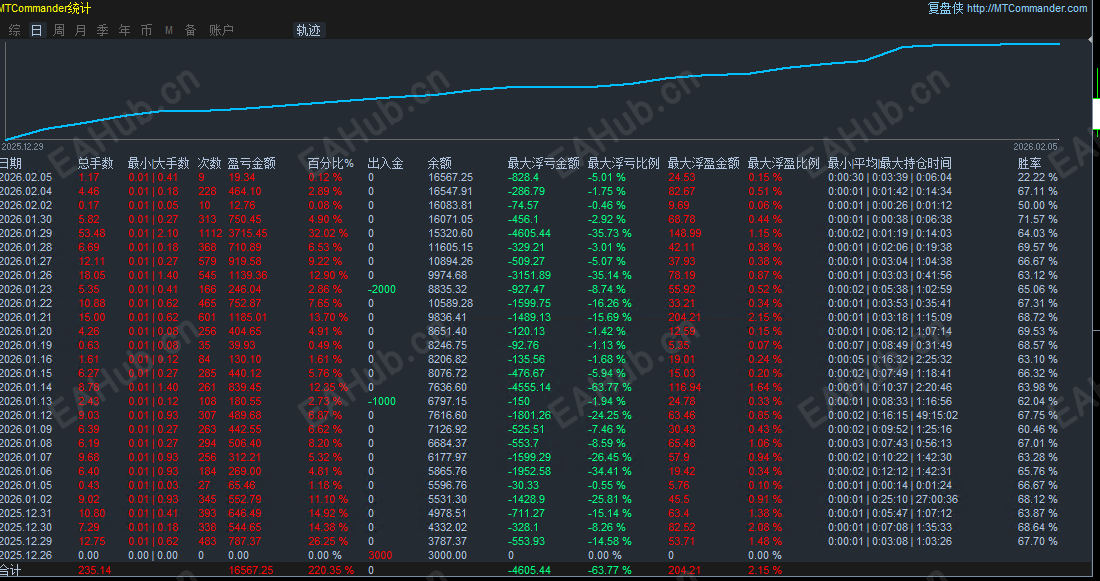
Task: Open the 月 monthly statistics tab
Action: tap(81, 30)
